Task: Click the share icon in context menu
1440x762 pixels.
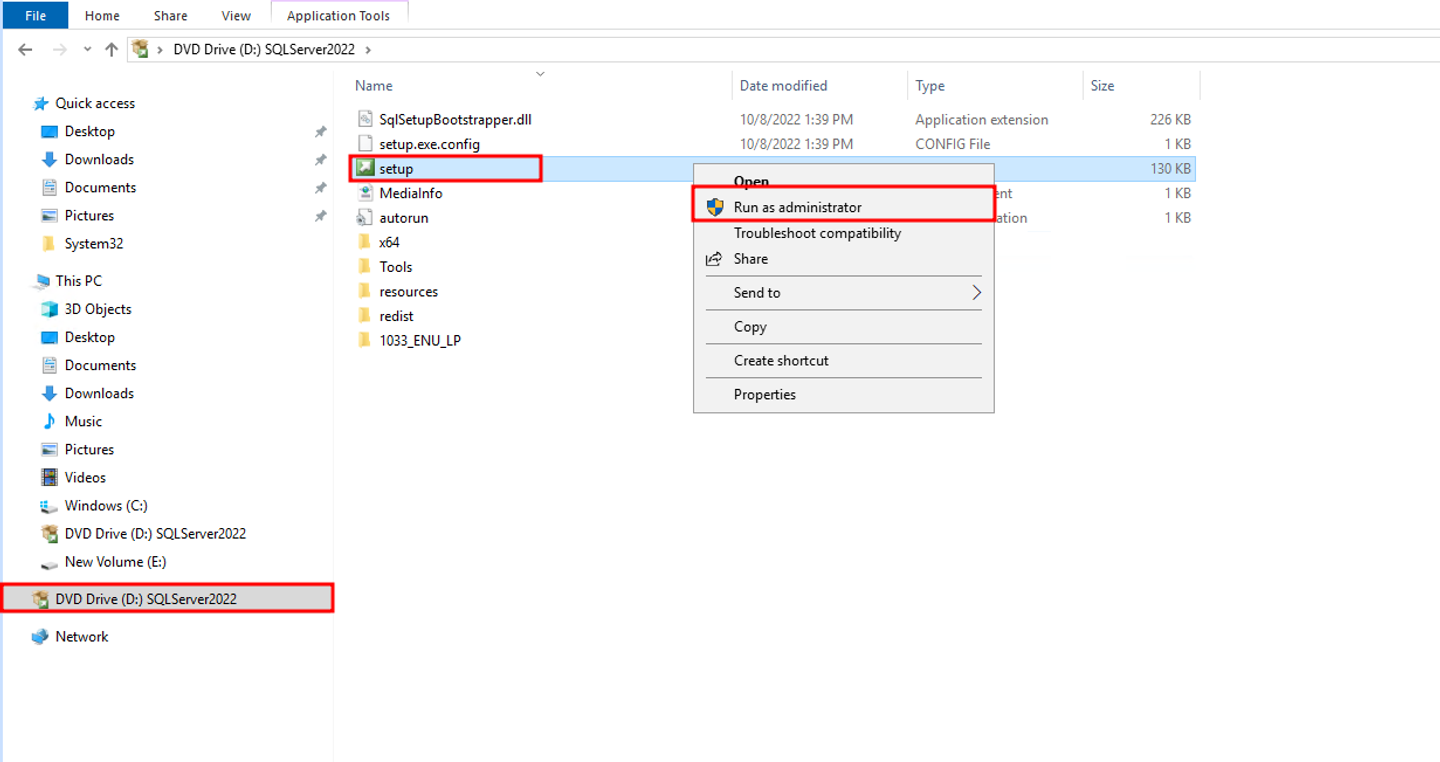Action: [x=714, y=259]
